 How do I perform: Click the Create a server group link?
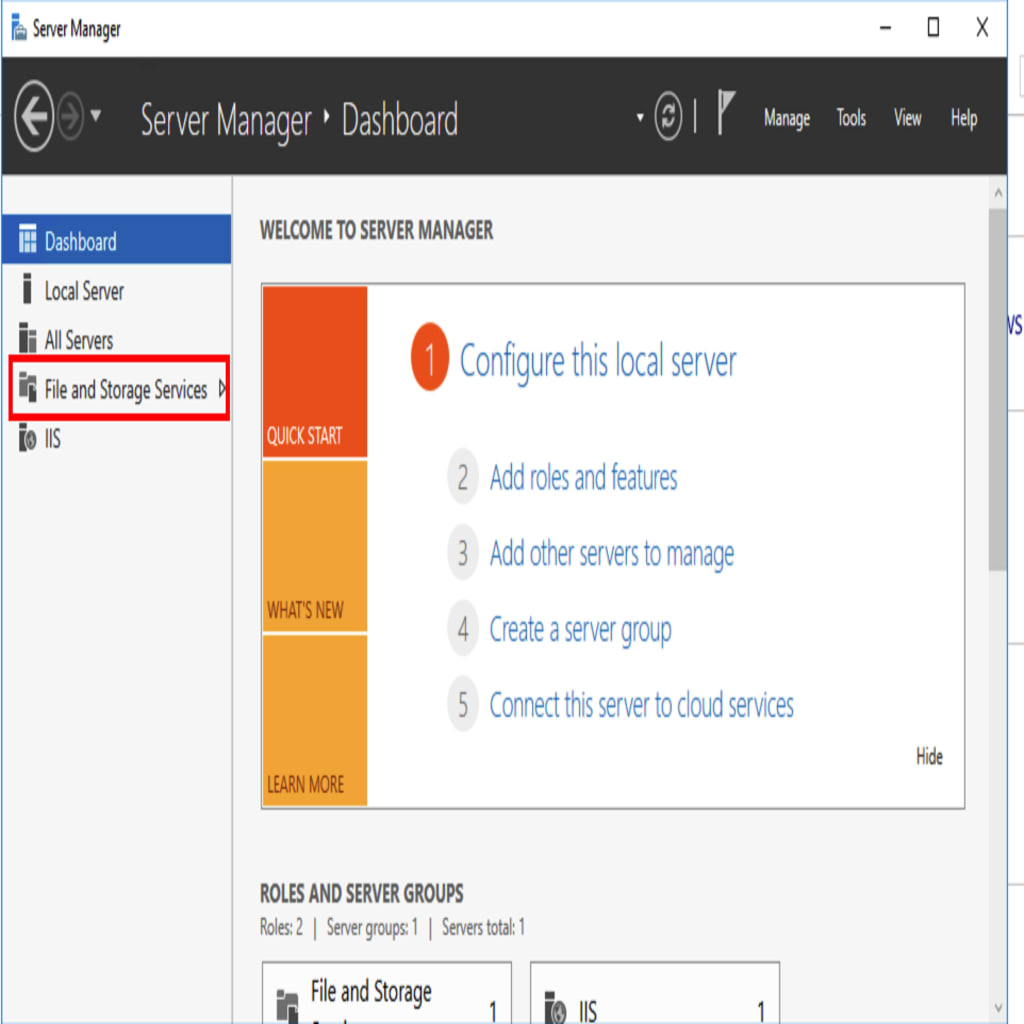[581, 630]
